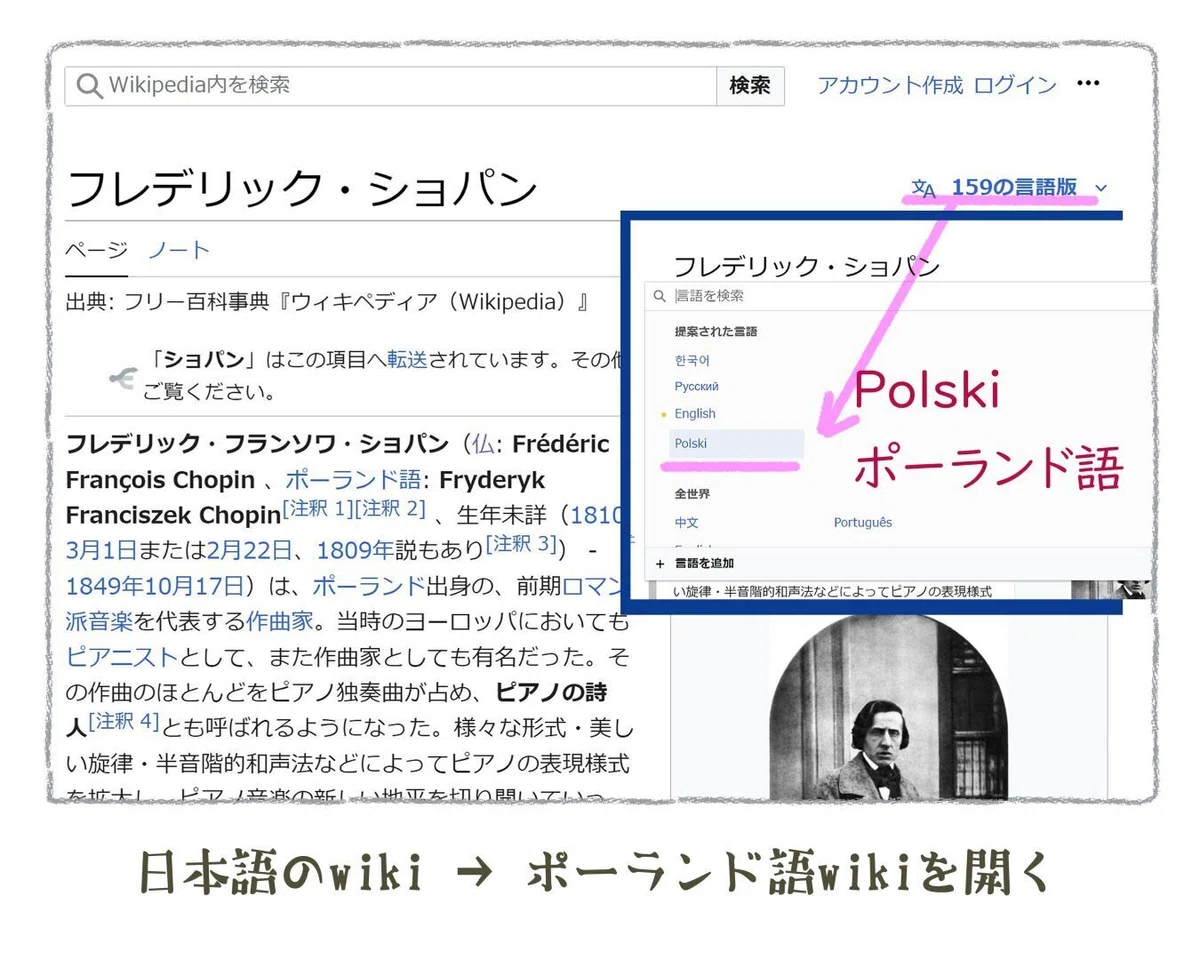Click the redirect arrow icon beside ショパン note
This screenshot has width=1200, height=960.
(122, 377)
